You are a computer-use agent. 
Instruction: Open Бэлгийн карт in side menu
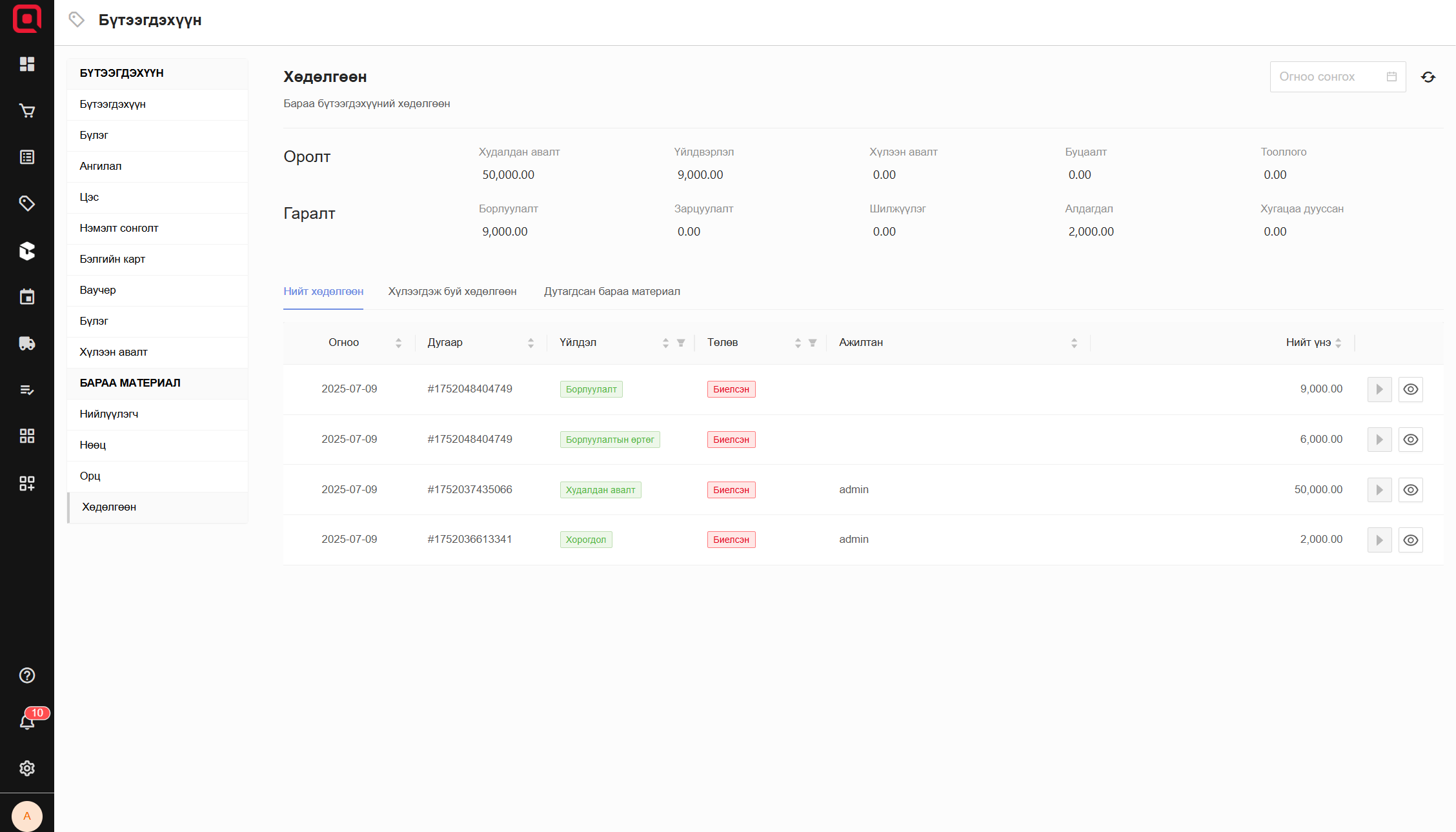[x=112, y=259]
